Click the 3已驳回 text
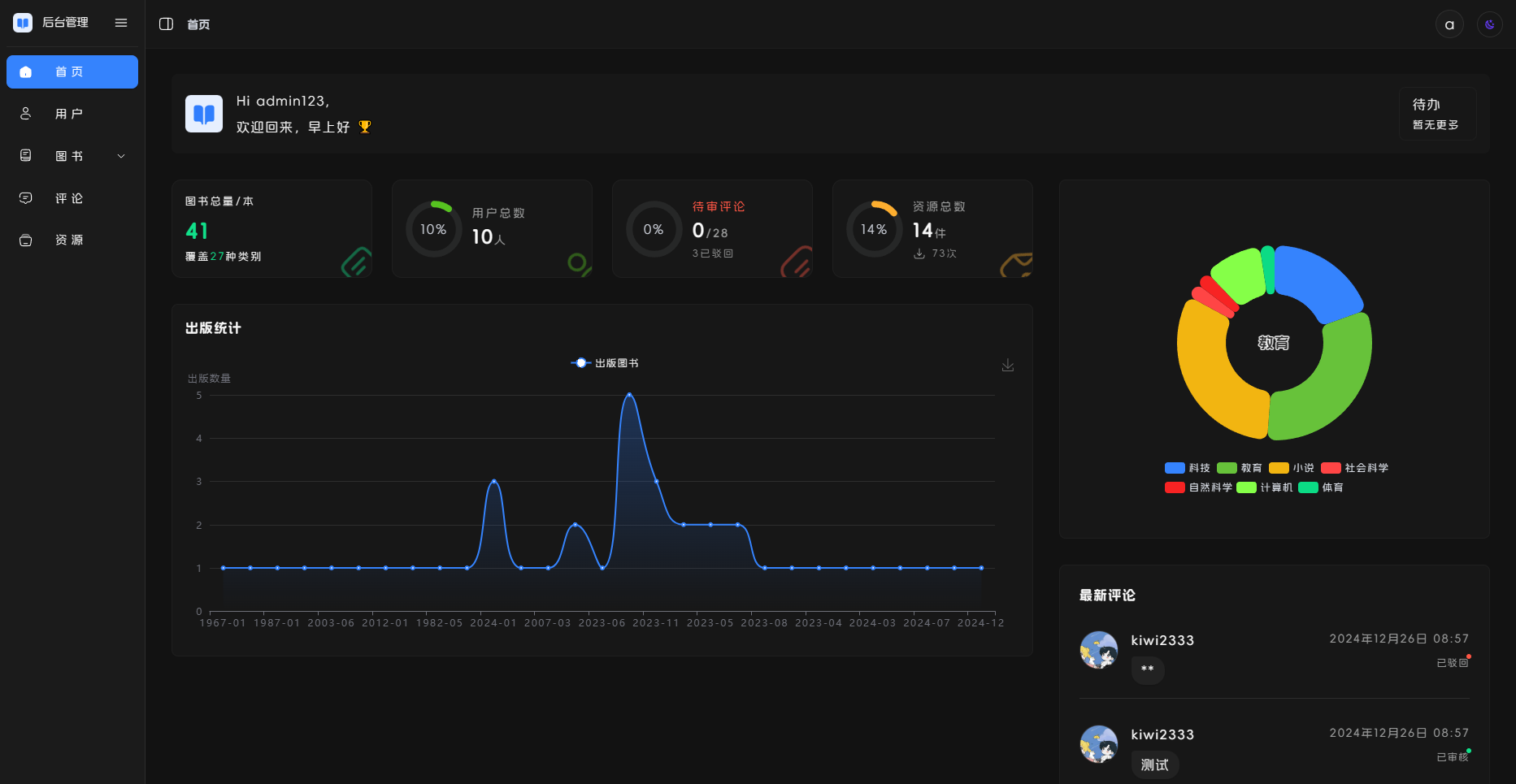1516x784 pixels. pyautogui.click(x=713, y=253)
